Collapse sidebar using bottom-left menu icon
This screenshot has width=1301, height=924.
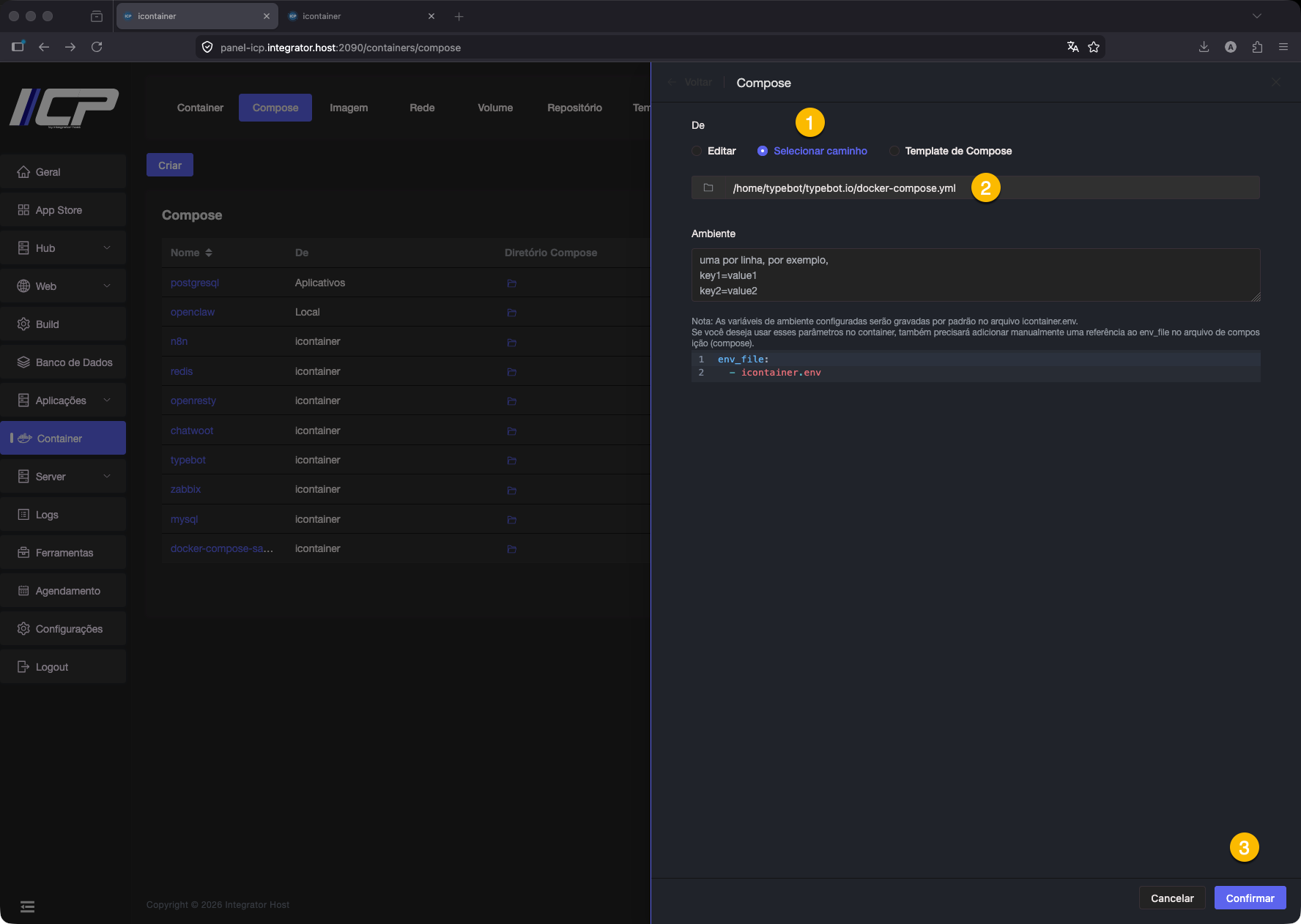click(x=28, y=906)
